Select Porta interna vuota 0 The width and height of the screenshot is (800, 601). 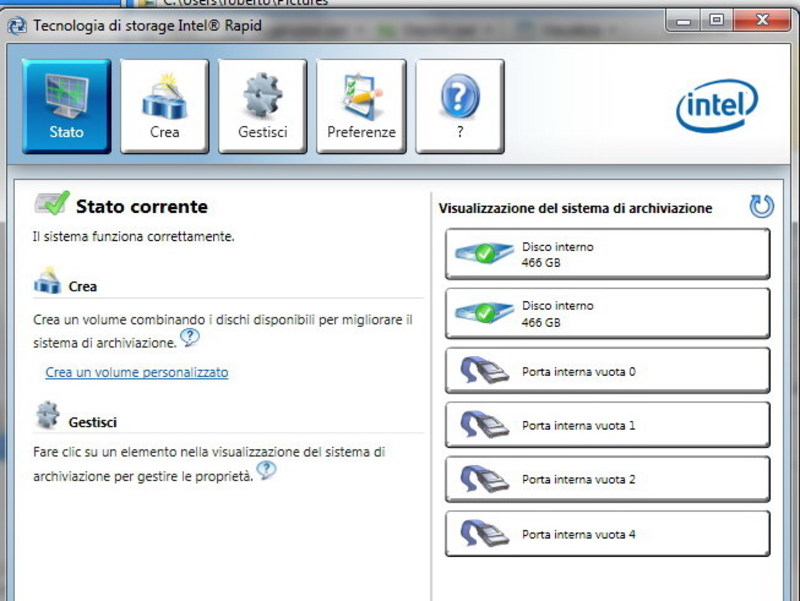click(x=607, y=371)
